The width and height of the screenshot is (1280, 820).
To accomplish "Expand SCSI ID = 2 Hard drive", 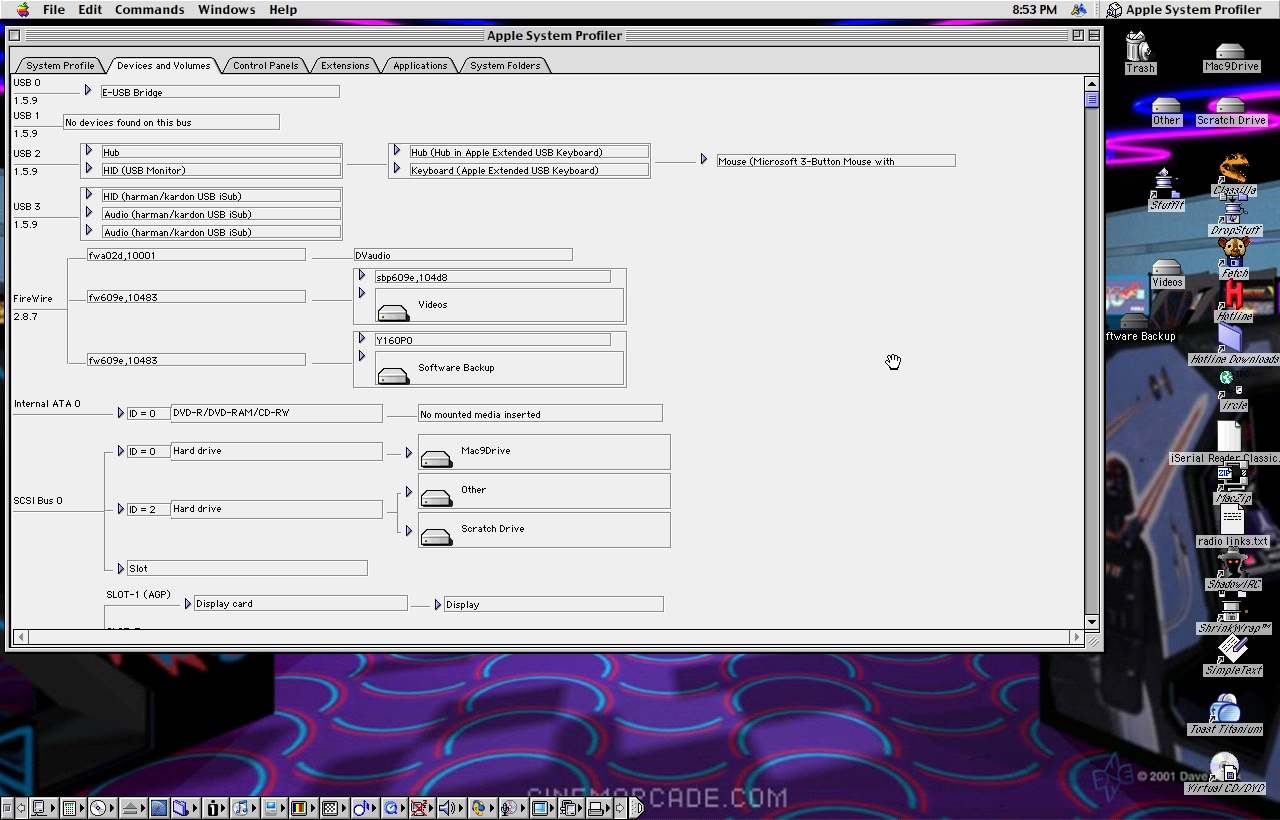I will 121,509.
